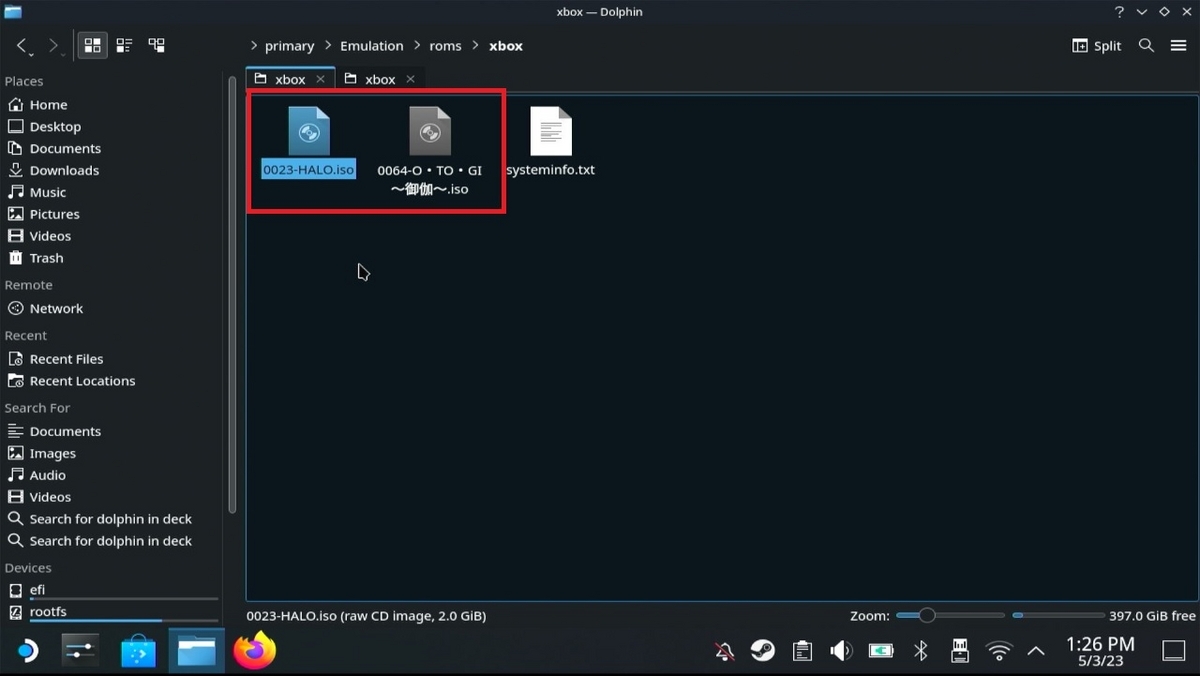Go forward with the forward arrow
The height and width of the screenshot is (676, 1200).
[53, 46]
